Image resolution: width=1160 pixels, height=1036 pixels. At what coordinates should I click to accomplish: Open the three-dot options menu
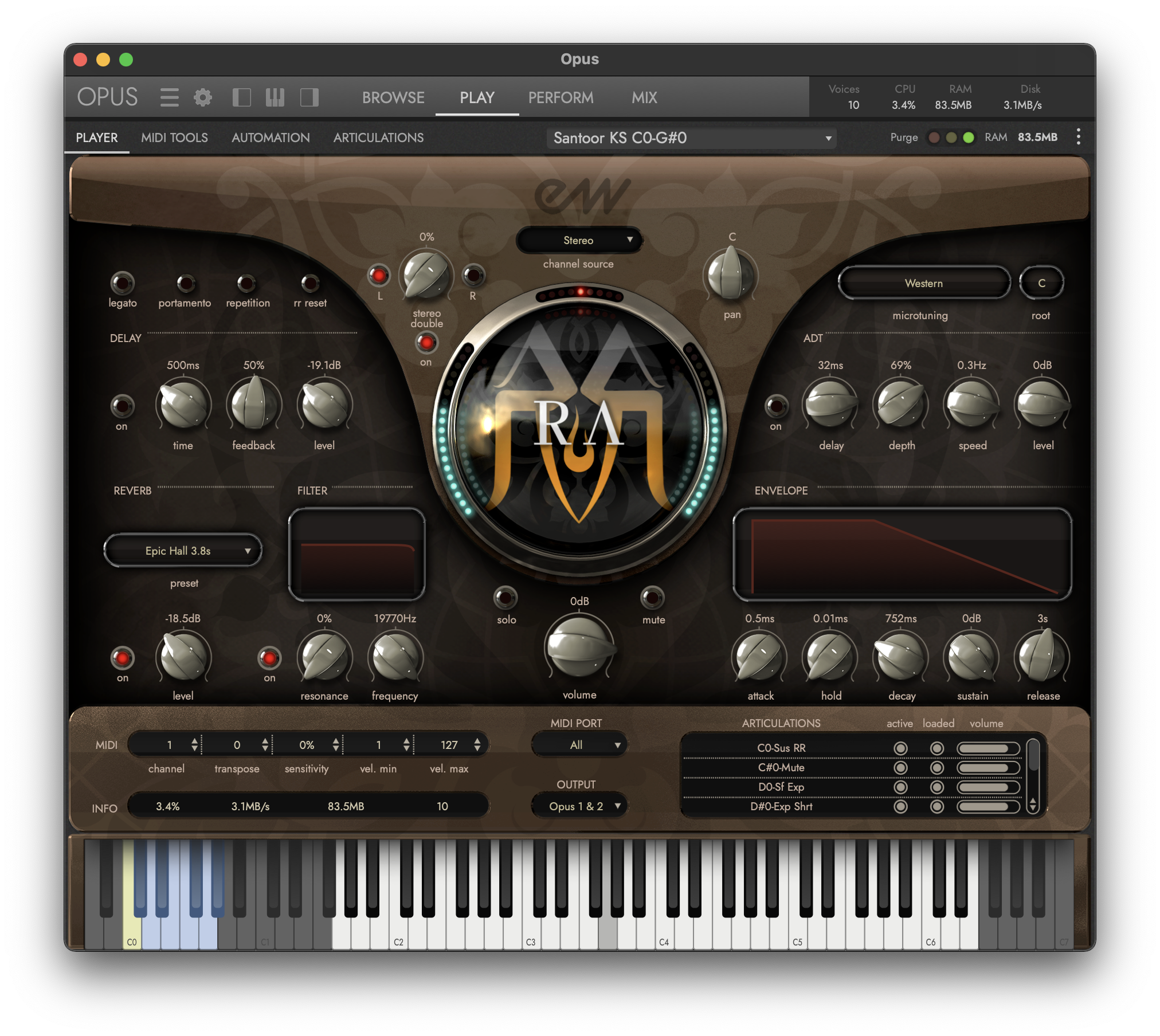(1078, 137)
